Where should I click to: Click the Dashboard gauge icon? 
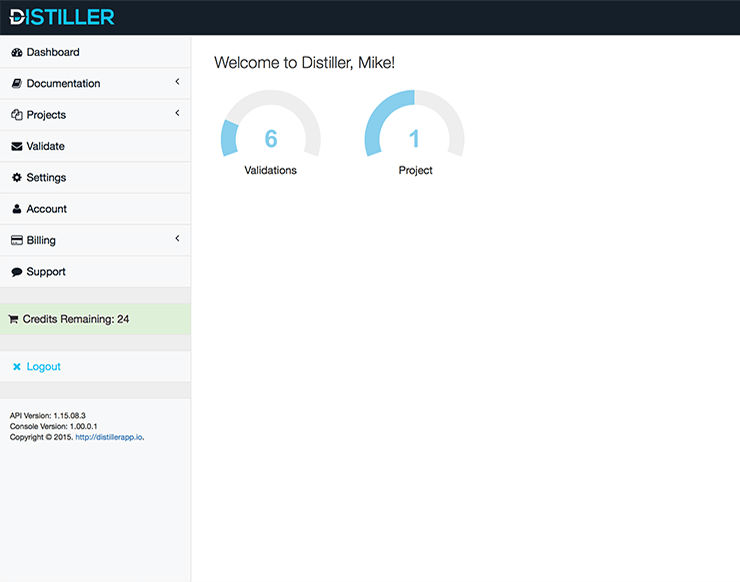(17, 52)
